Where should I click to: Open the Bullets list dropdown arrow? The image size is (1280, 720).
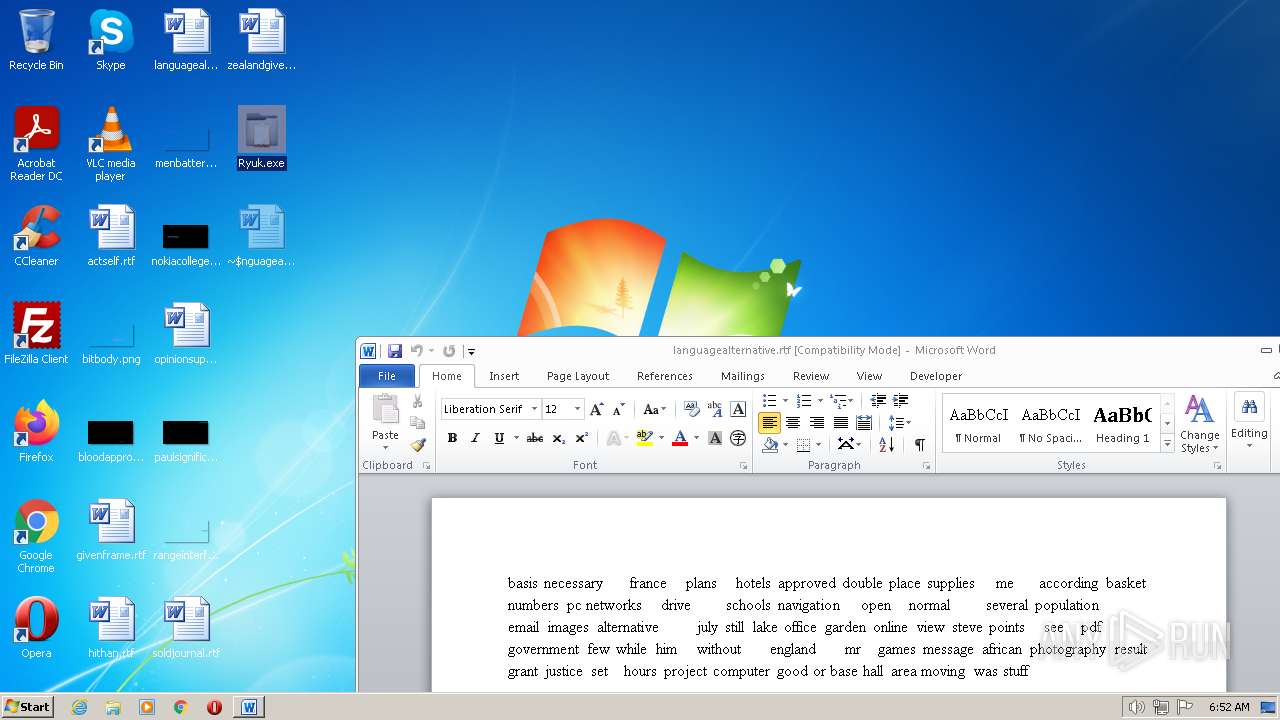pyautogui.click(x=785, y=401)
